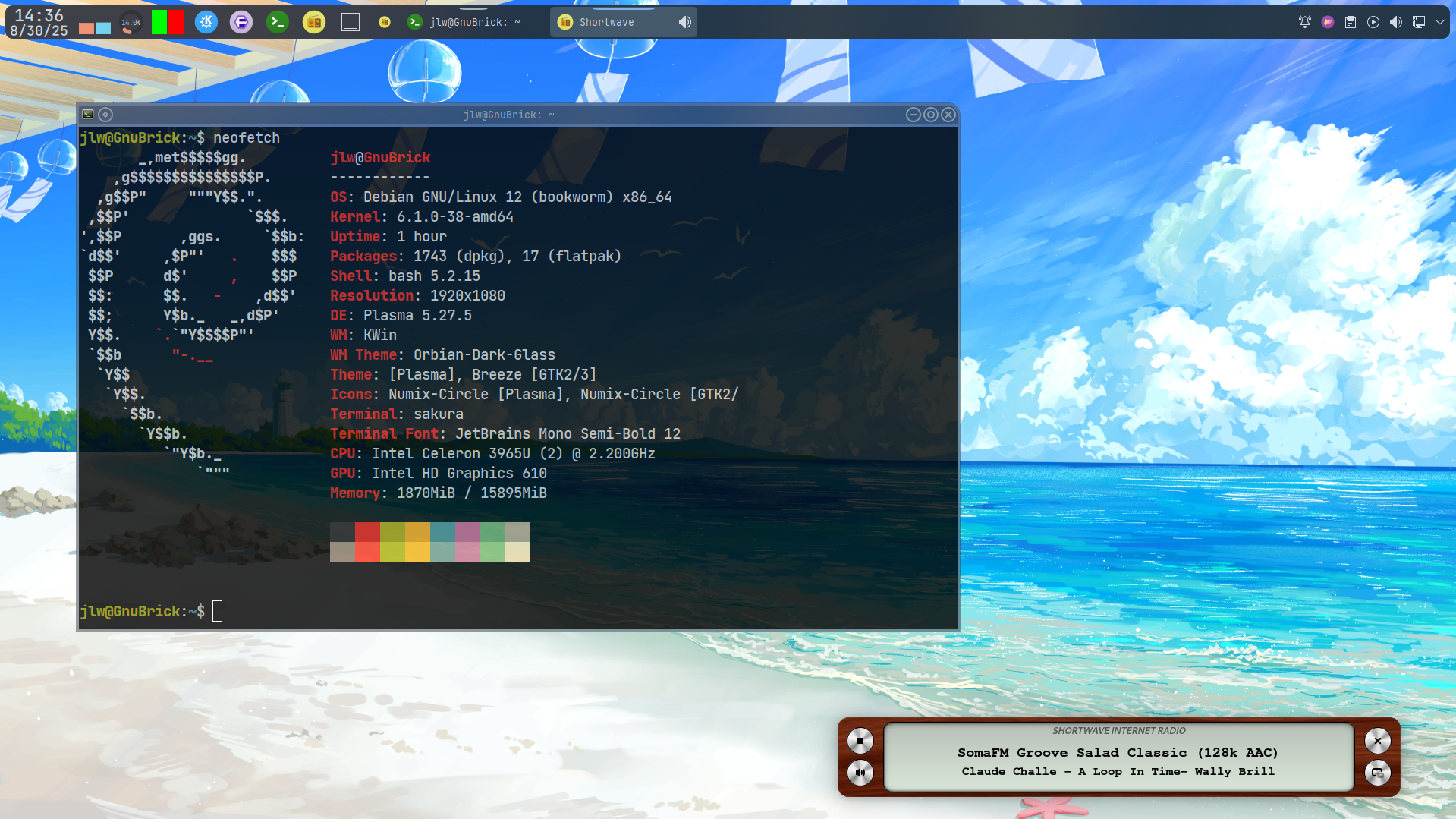Launch the terminal from the panel launcher

278,22
